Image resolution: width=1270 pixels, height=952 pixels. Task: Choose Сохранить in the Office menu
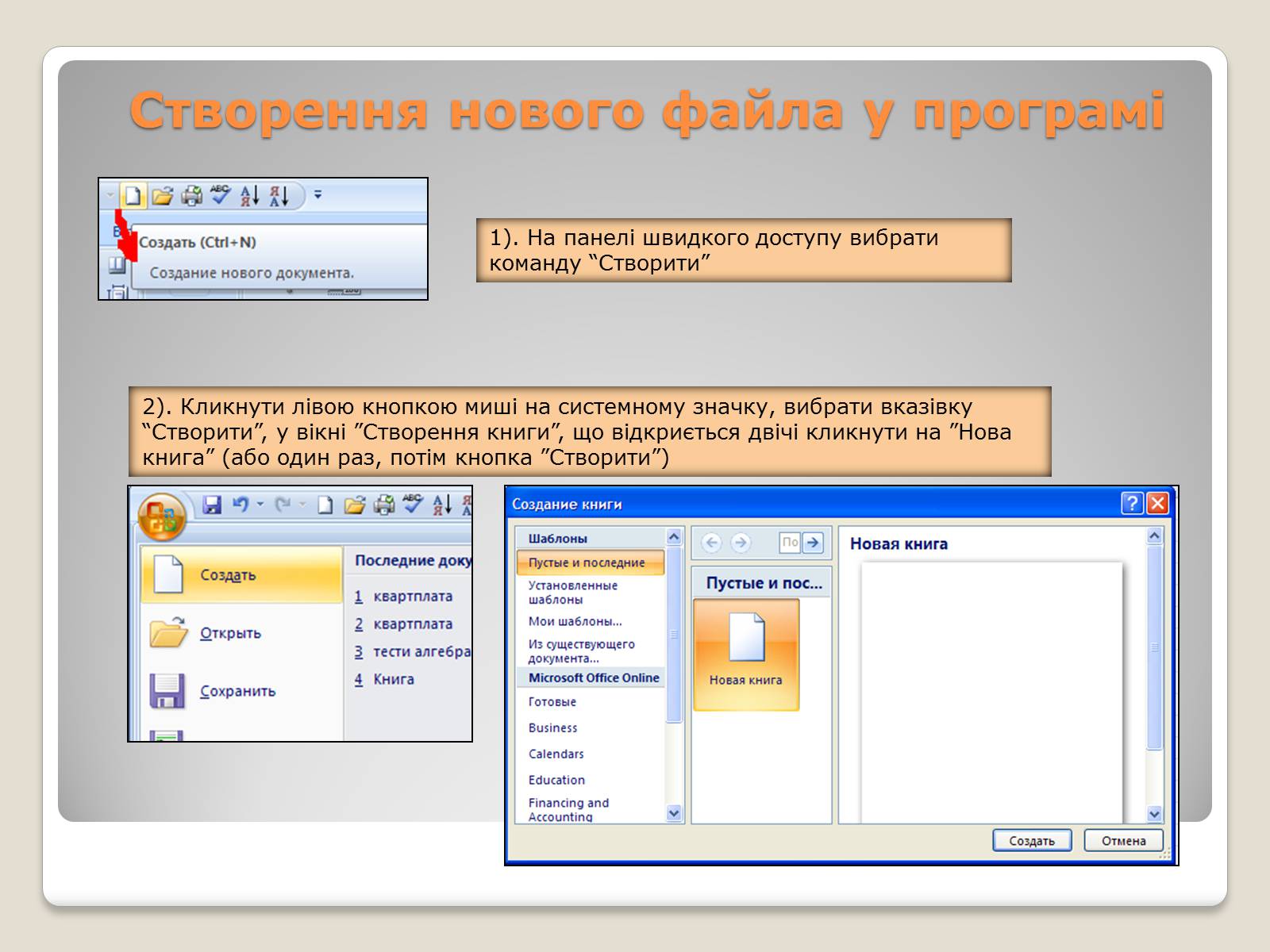242,691
